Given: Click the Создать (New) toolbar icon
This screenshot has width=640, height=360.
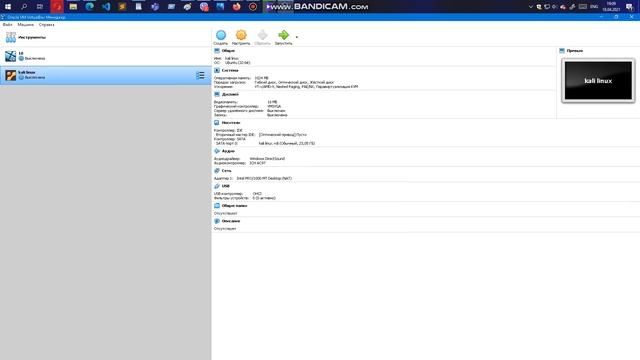Looking at the screenshot, I should [220, 37].
